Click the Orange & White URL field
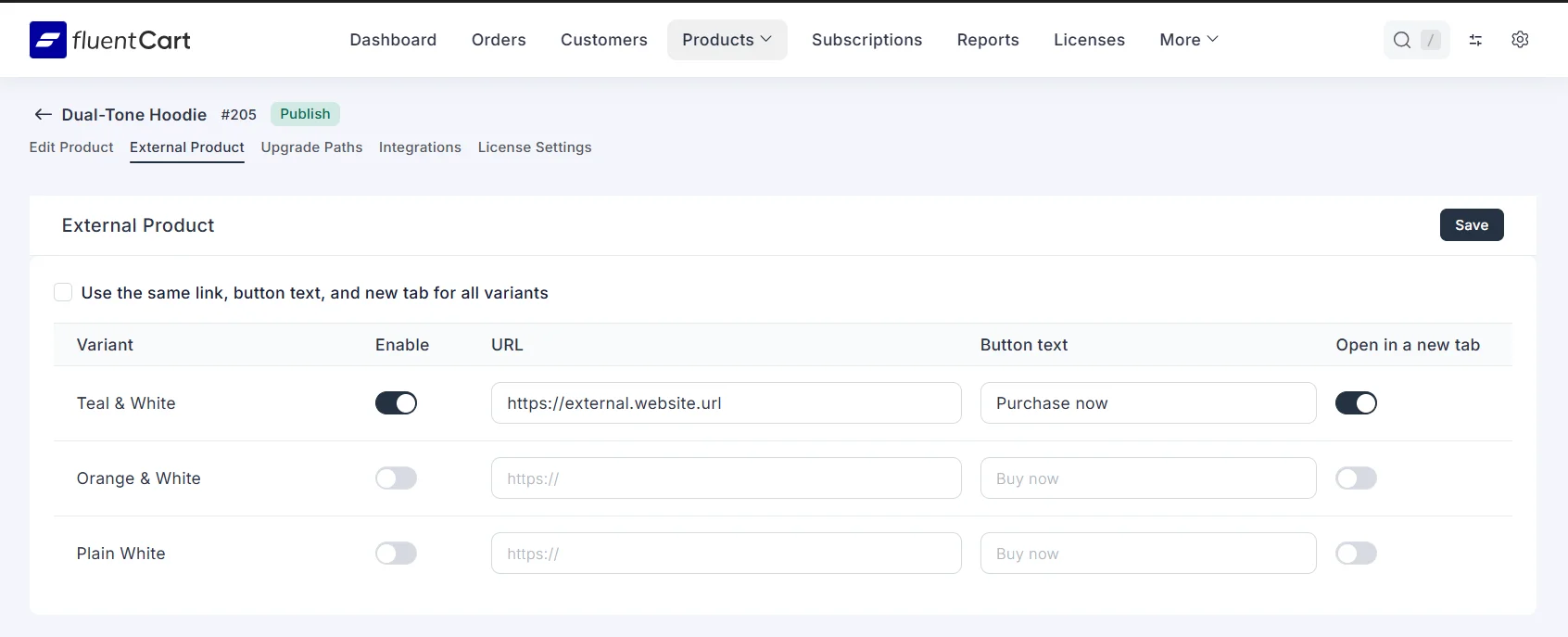Image resolution: width=1568 pixels, height=637 pixels. [727, 478]
